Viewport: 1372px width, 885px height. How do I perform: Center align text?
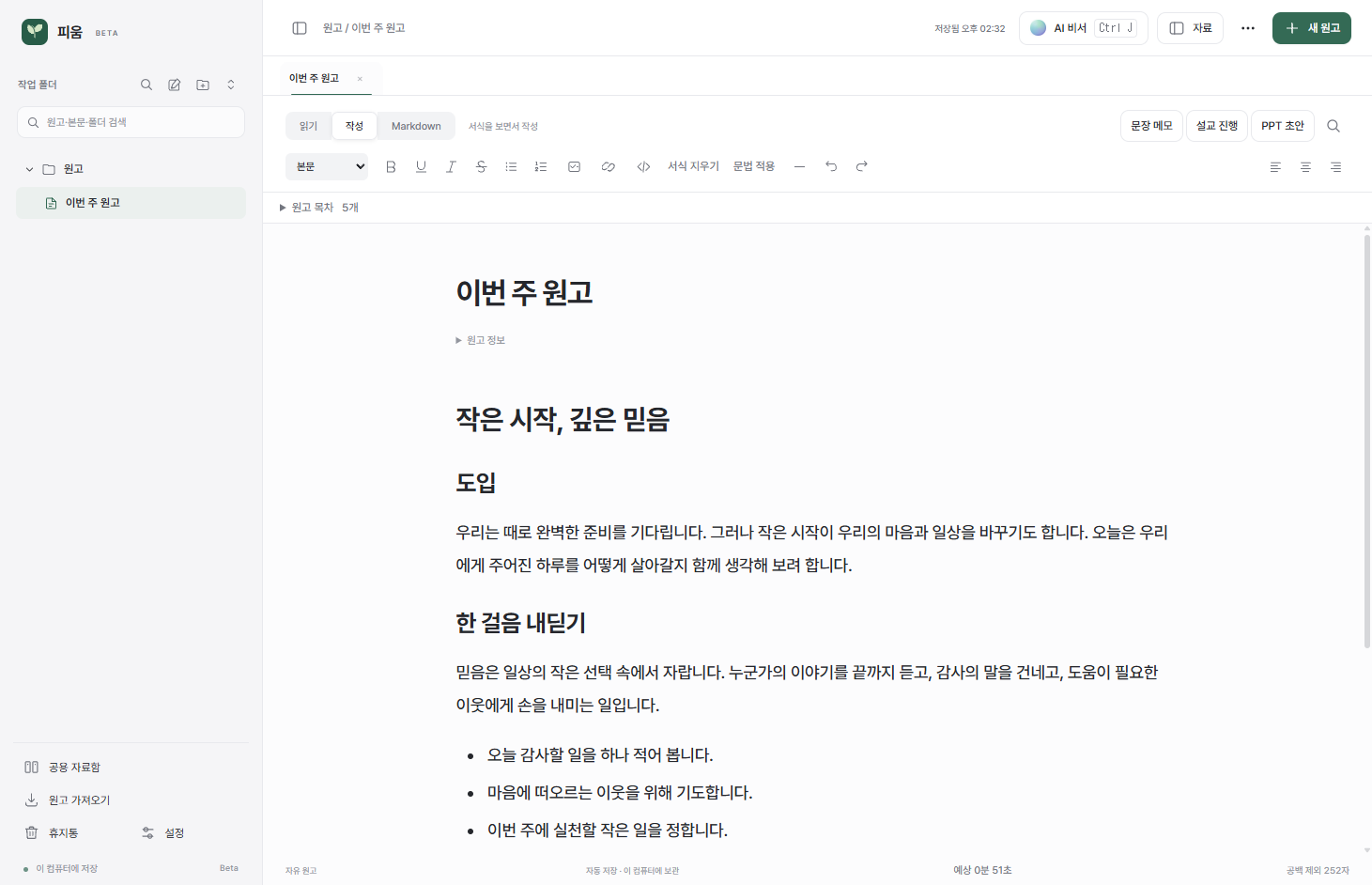pos(1305,166)
